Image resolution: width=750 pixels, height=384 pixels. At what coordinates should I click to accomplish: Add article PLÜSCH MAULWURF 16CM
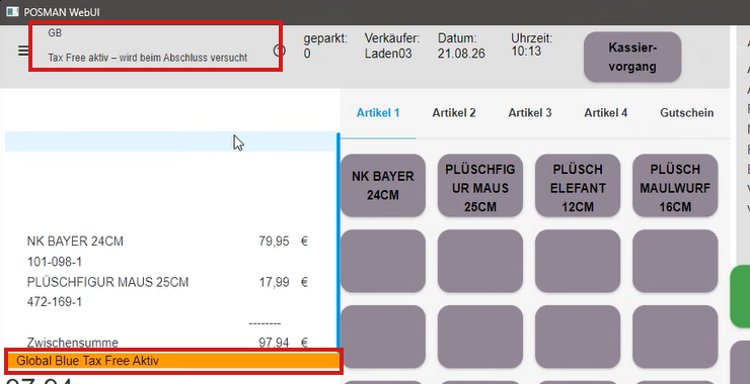click(675, 186)
